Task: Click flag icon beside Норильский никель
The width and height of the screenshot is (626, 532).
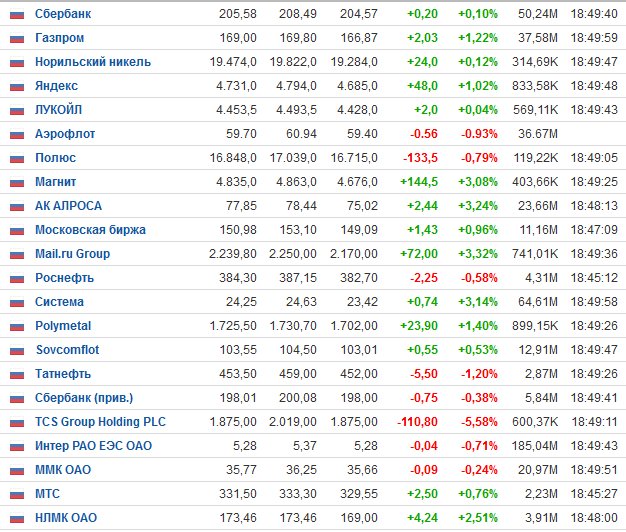Action: (x=17, y=63)
